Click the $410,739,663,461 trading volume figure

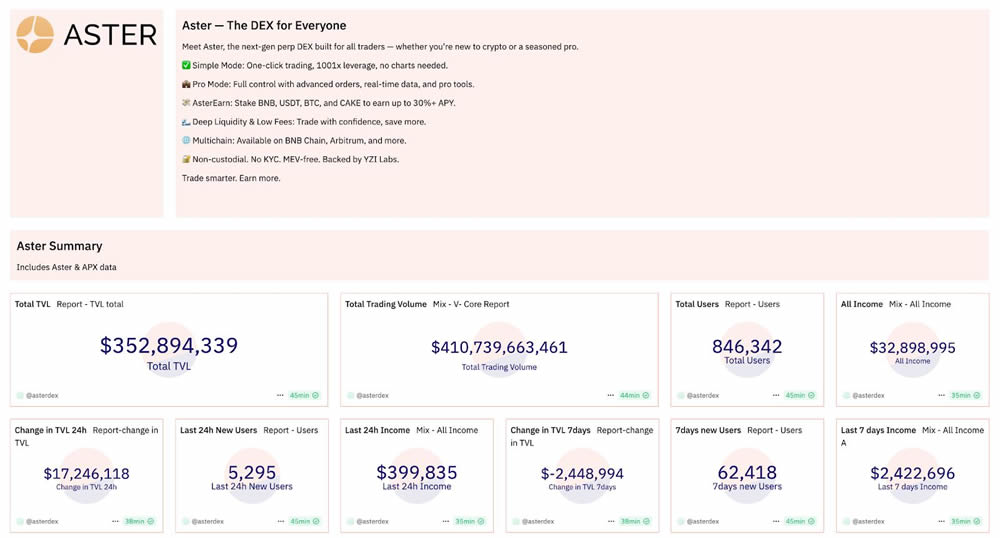pyautogui.click(x=499, y=348)
